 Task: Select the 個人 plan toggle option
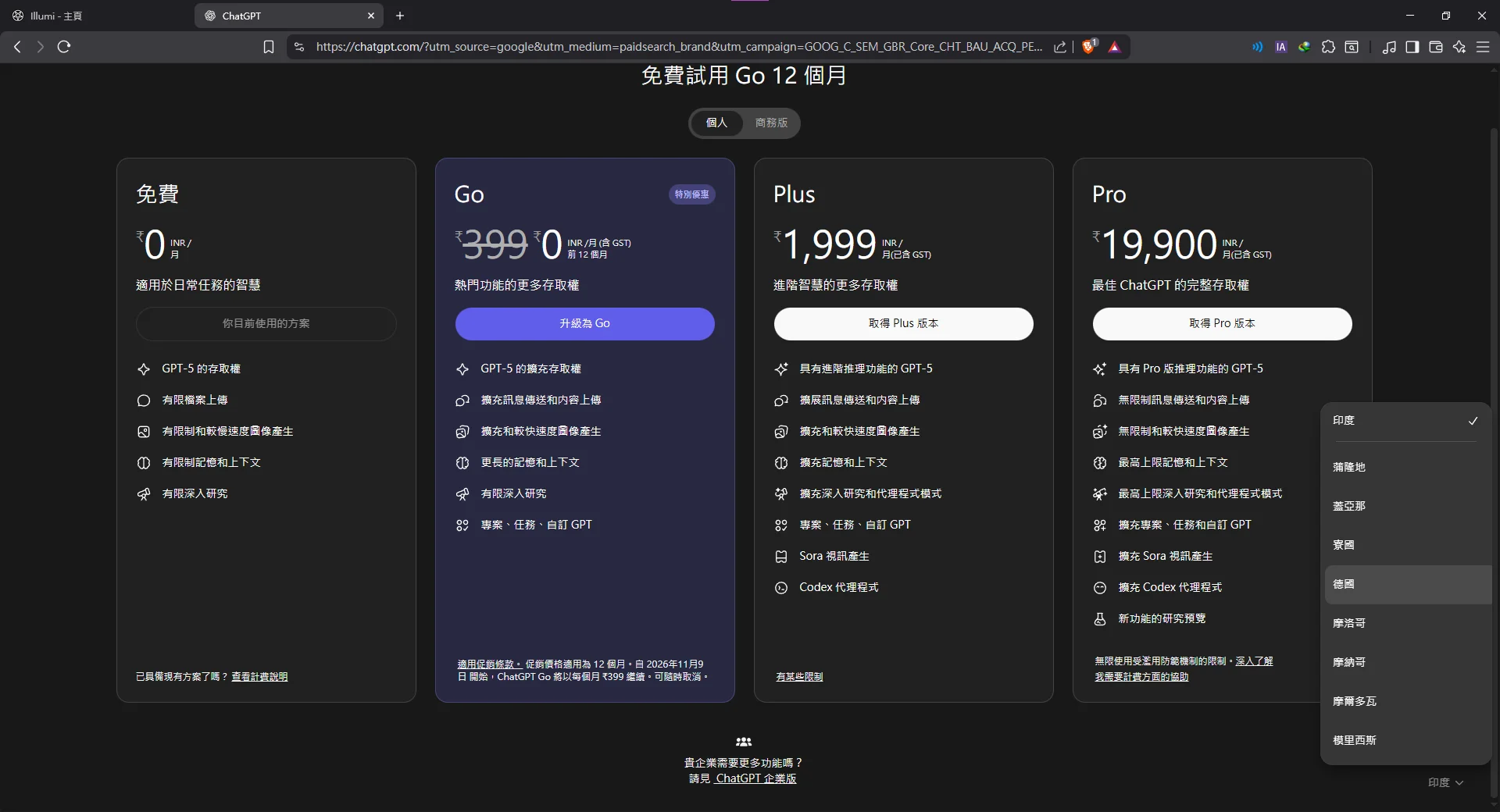click(716, 123)
